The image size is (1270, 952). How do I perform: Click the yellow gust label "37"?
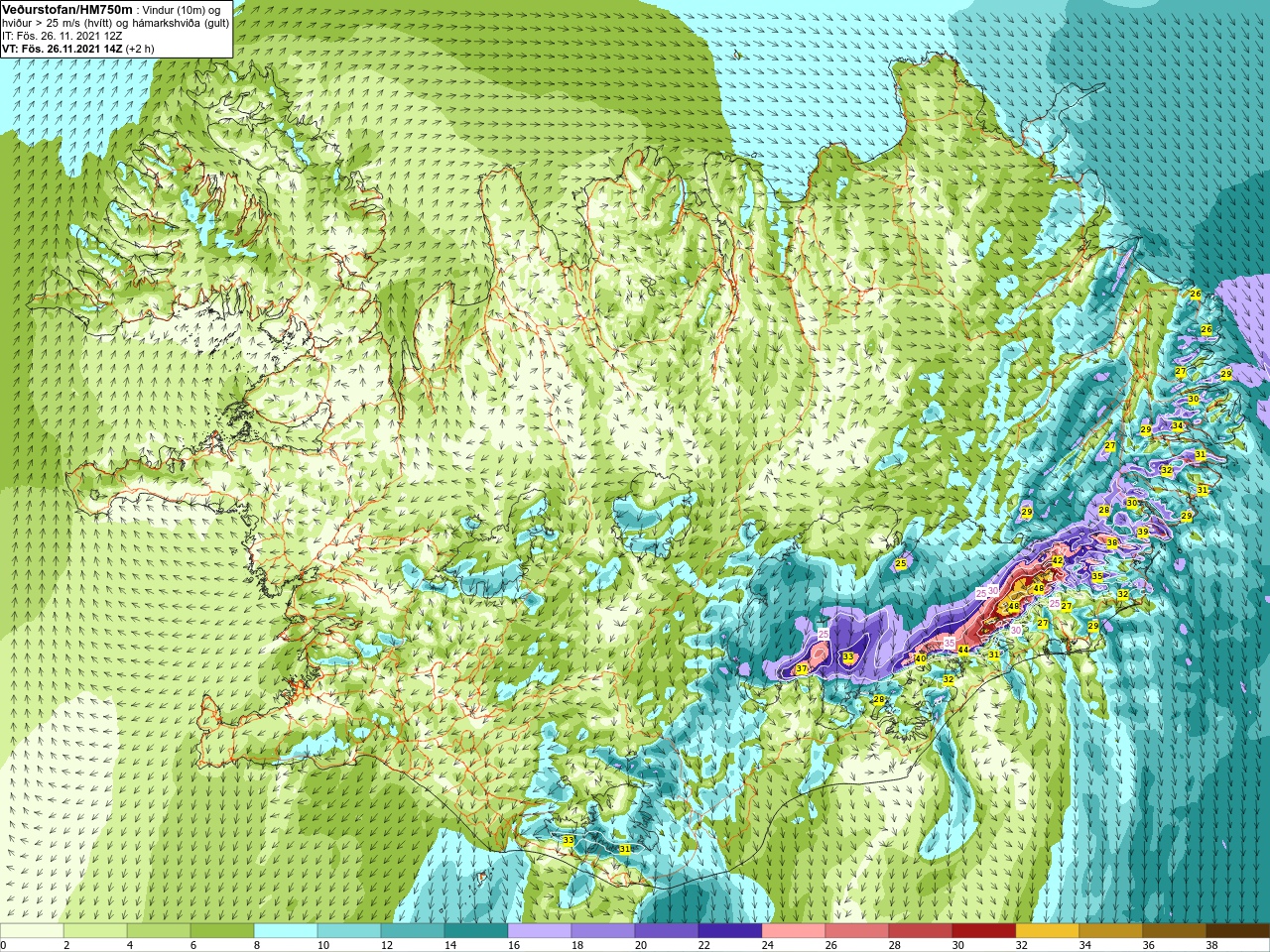802,669
